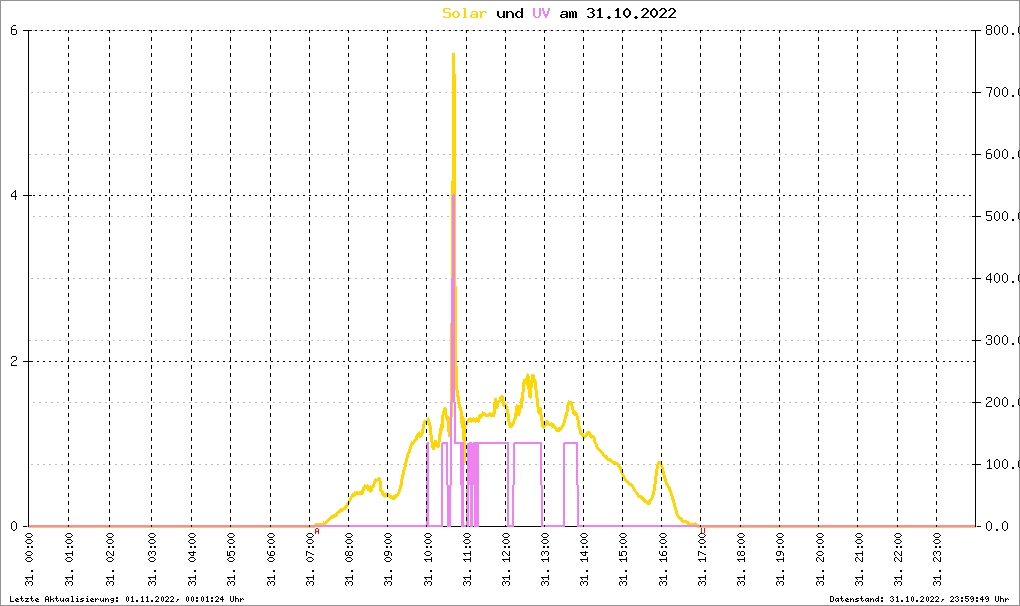Click the time label '31. 06:00'

click(x=271, y=560)
